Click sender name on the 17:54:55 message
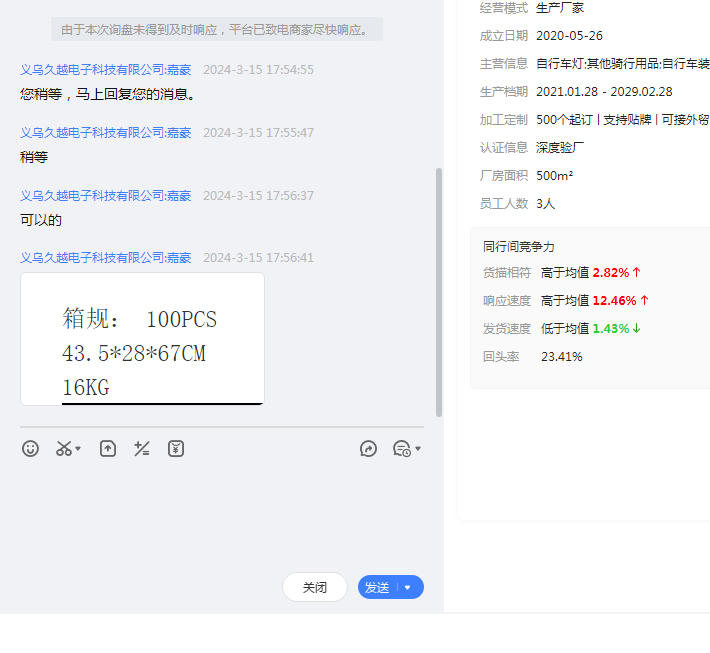This screenshot has width=710, height=653. 105,70
